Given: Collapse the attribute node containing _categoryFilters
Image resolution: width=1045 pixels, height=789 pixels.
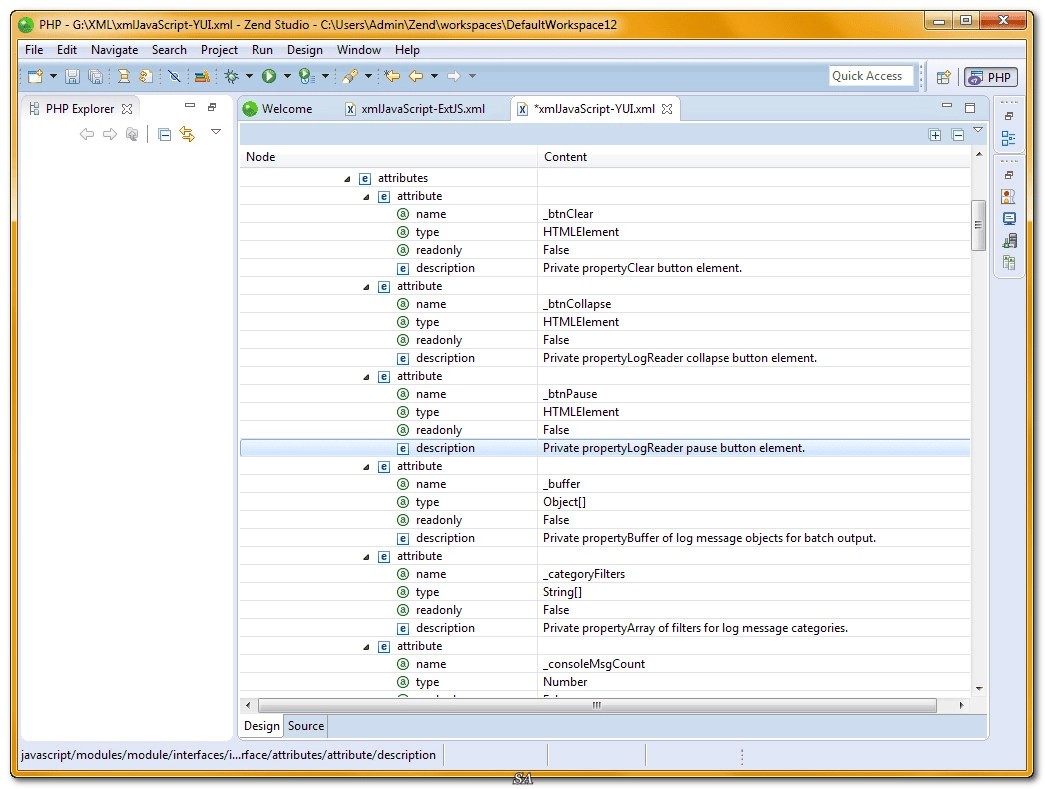Looking at the screenshot, I should click(366, 556).
